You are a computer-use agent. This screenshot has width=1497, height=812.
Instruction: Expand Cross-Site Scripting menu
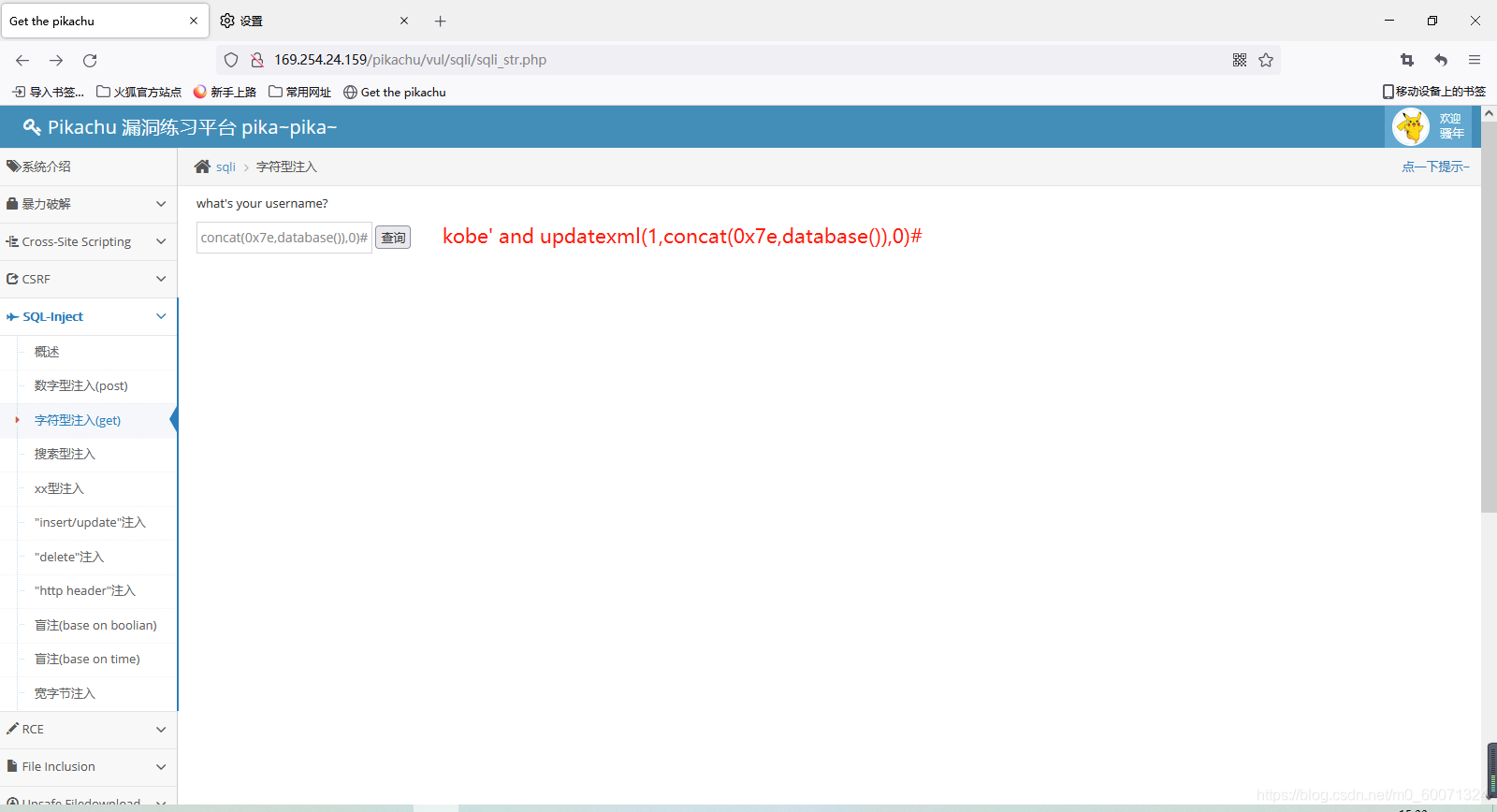(x=88, y=241)
